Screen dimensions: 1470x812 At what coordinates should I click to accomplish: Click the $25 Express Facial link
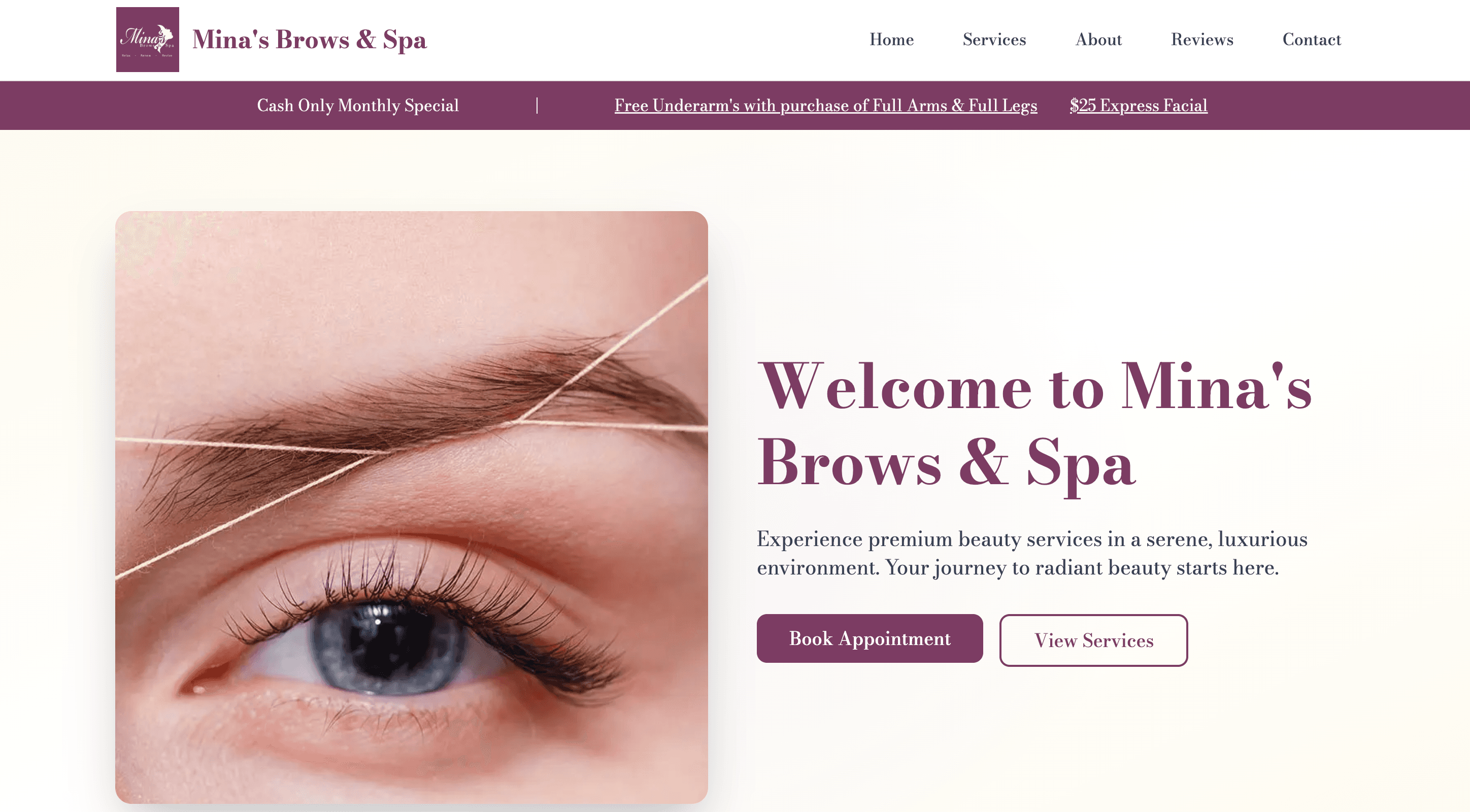[1138, 106]
